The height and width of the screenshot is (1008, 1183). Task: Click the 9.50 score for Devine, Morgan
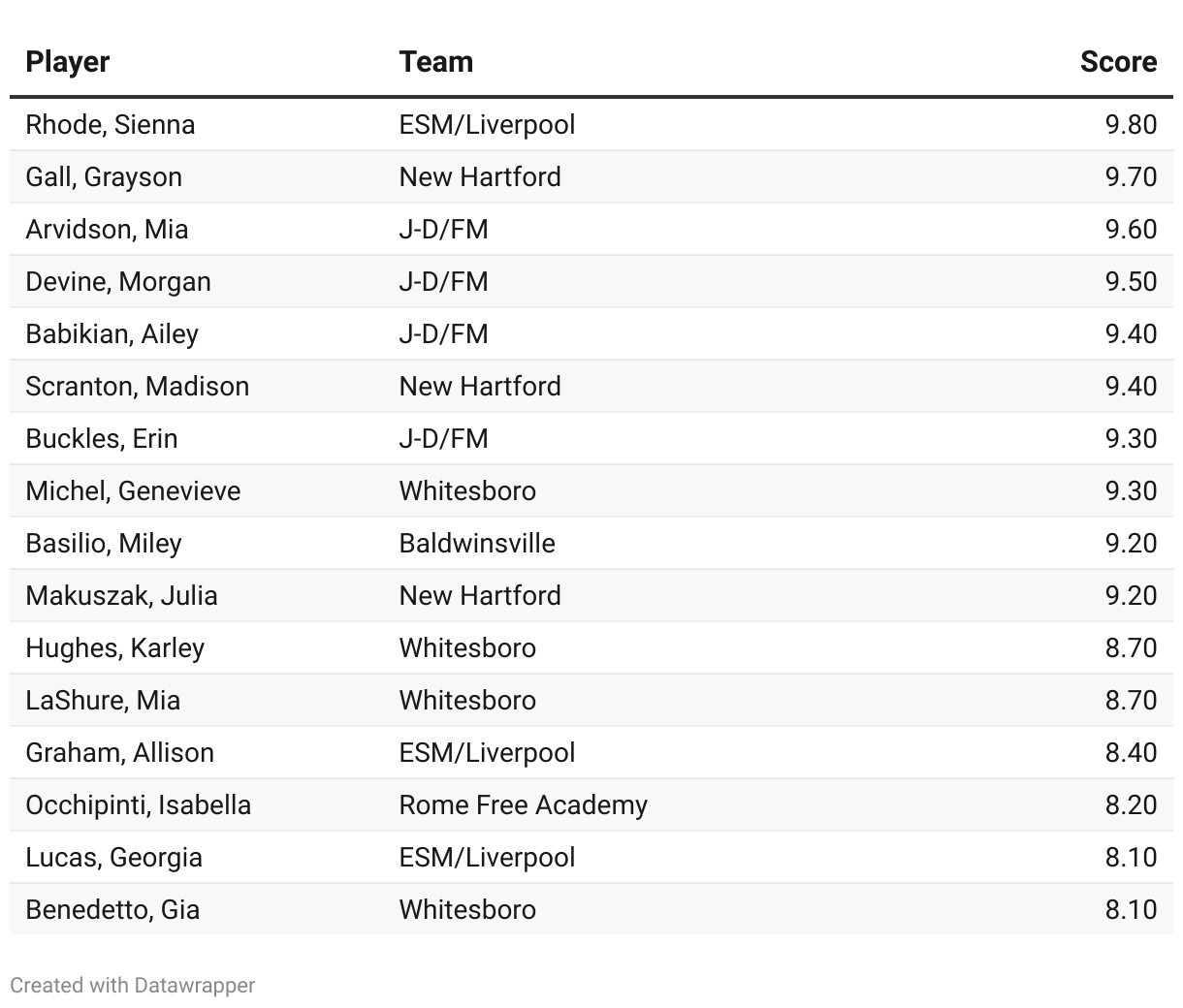1131,282
